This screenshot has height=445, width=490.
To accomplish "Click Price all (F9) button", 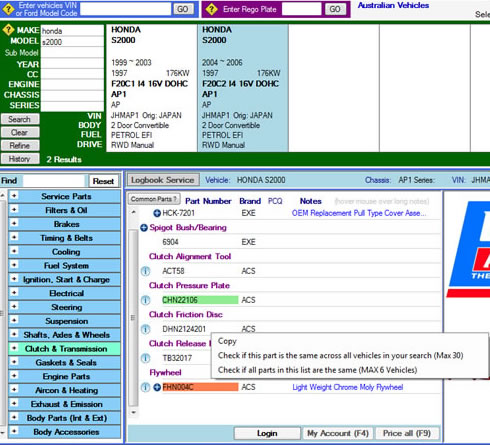I will tap(407, 433).
